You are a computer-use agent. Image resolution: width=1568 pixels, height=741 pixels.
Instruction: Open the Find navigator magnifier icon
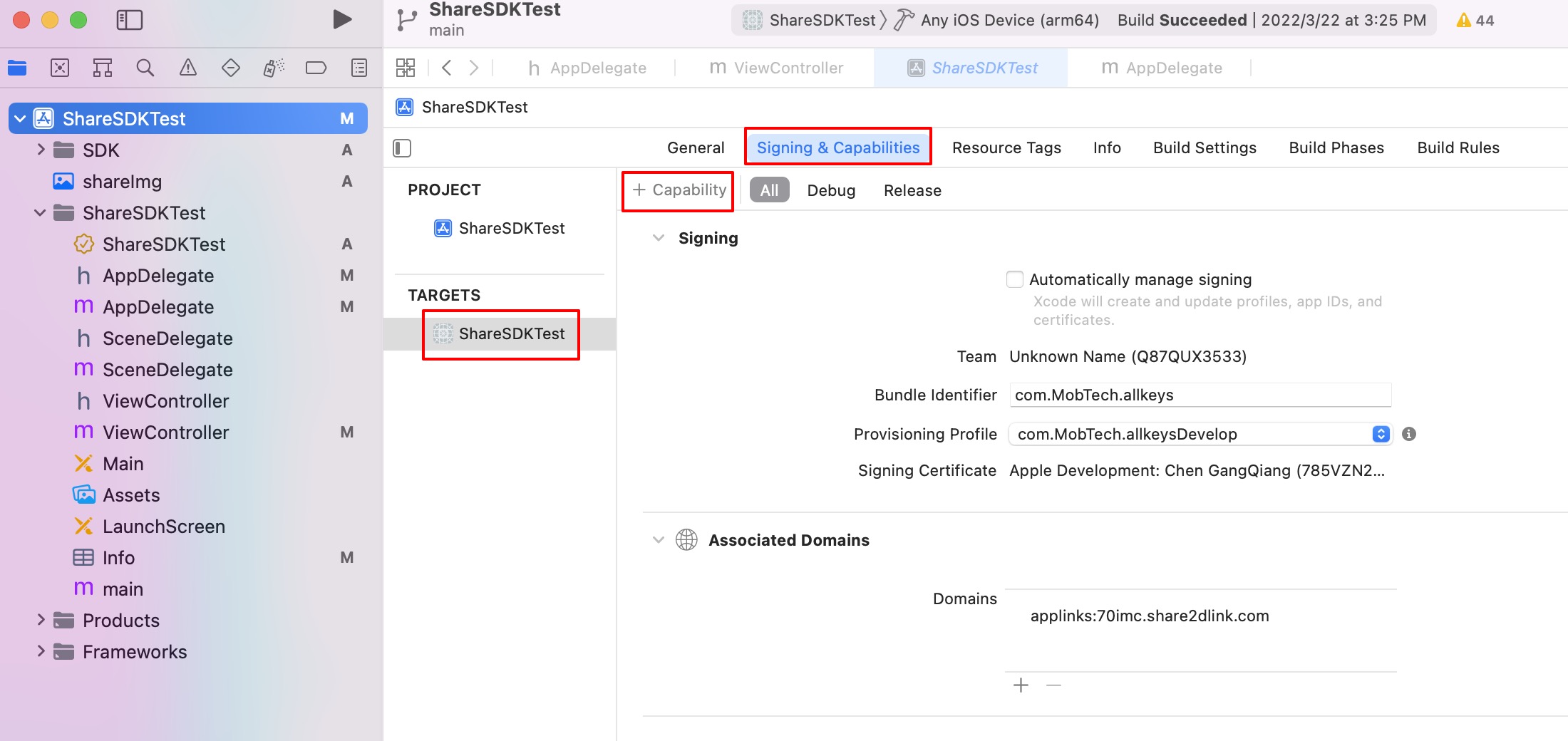[145, 68]
